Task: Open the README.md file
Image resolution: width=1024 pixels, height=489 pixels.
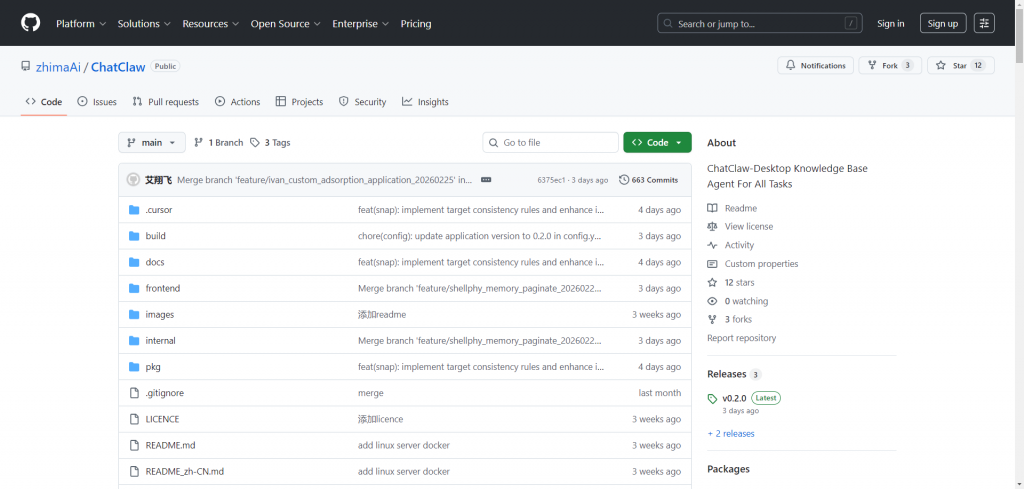Action: 170,445
